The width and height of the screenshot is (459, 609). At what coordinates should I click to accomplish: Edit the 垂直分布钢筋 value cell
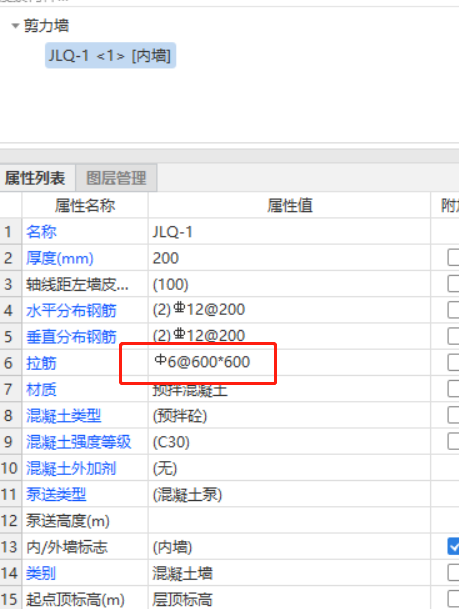pyautogui.click(x=289, y=336)
